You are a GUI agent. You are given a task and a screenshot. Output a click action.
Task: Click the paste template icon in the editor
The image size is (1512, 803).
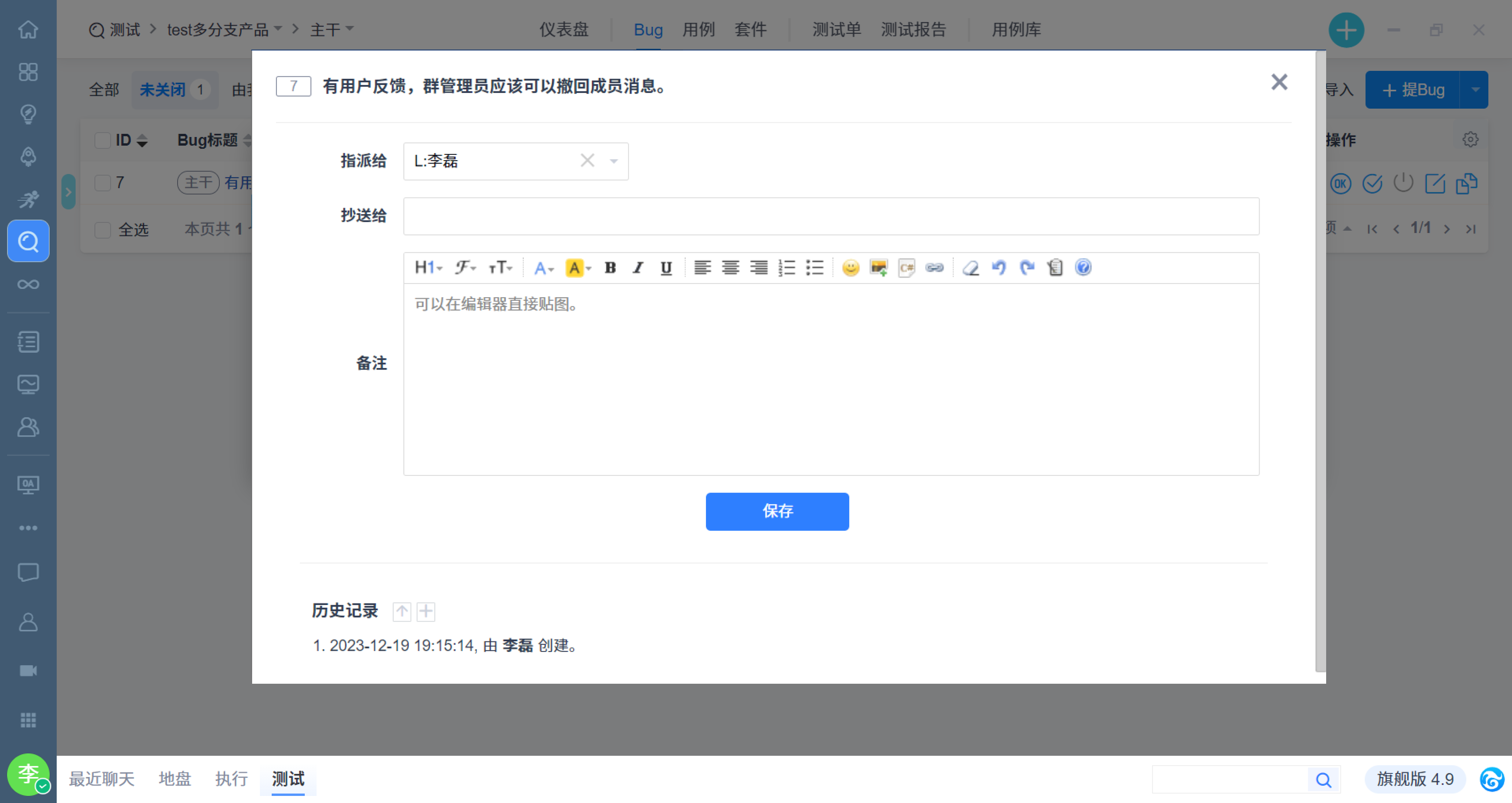1055,268
